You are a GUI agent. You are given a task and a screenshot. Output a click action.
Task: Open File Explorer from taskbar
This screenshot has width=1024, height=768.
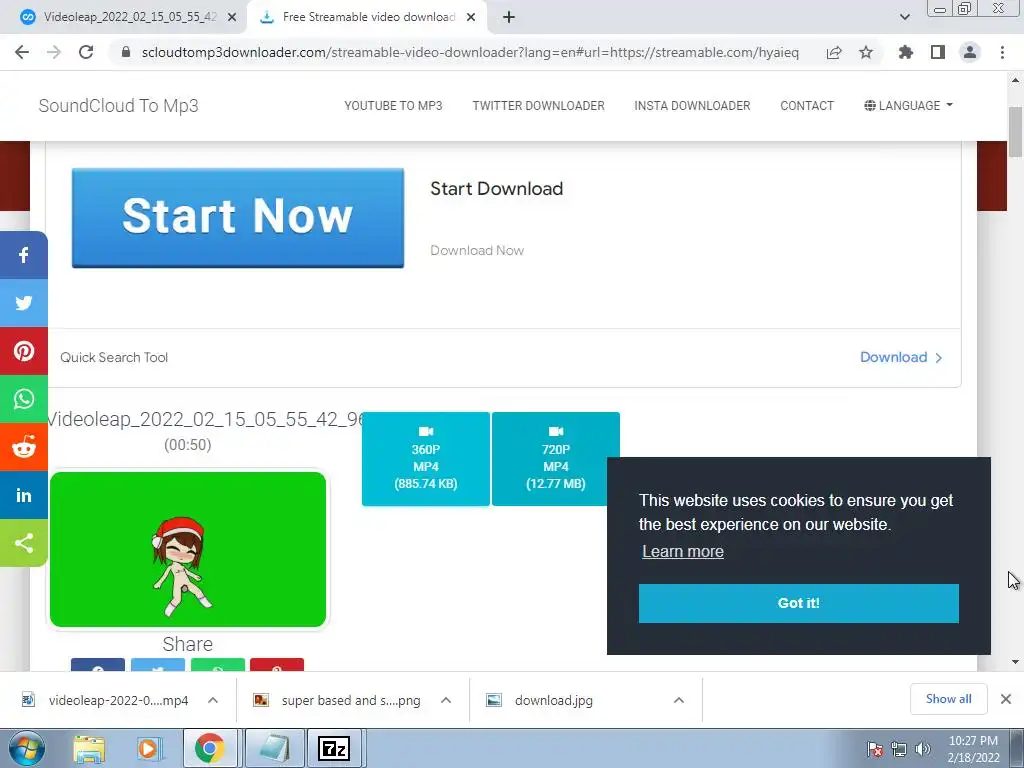tap(89, 748)
